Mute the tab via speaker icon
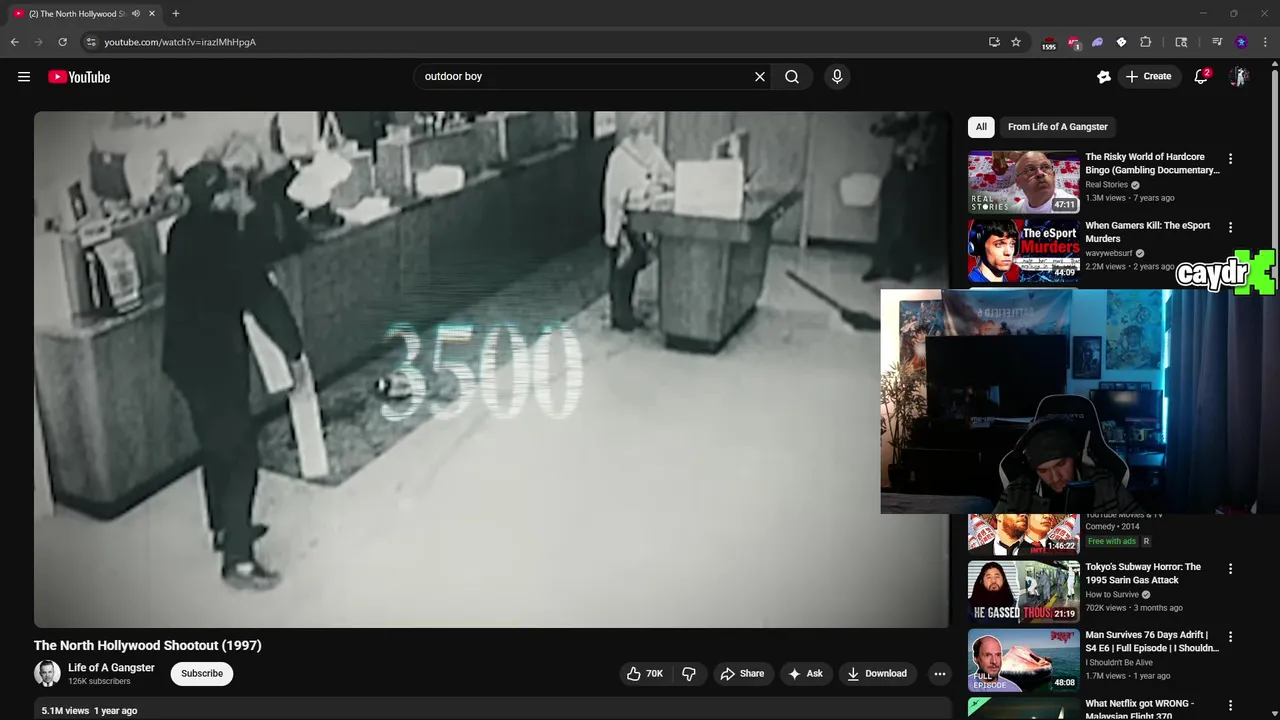Image resolution: width=1280 pixels, height=720 pixels. point(136,14)
